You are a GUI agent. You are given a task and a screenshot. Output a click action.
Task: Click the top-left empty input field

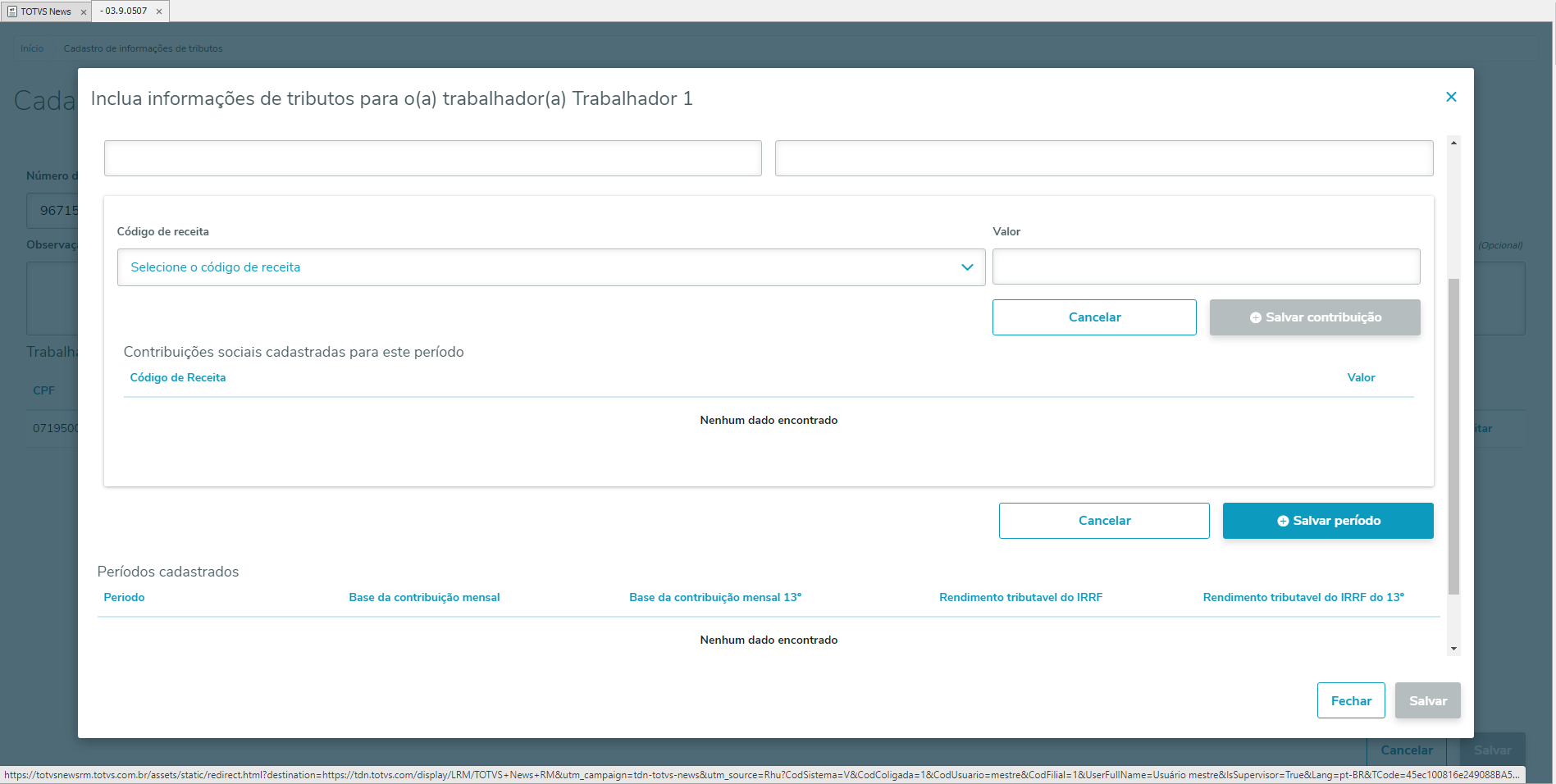click(433, 158)
